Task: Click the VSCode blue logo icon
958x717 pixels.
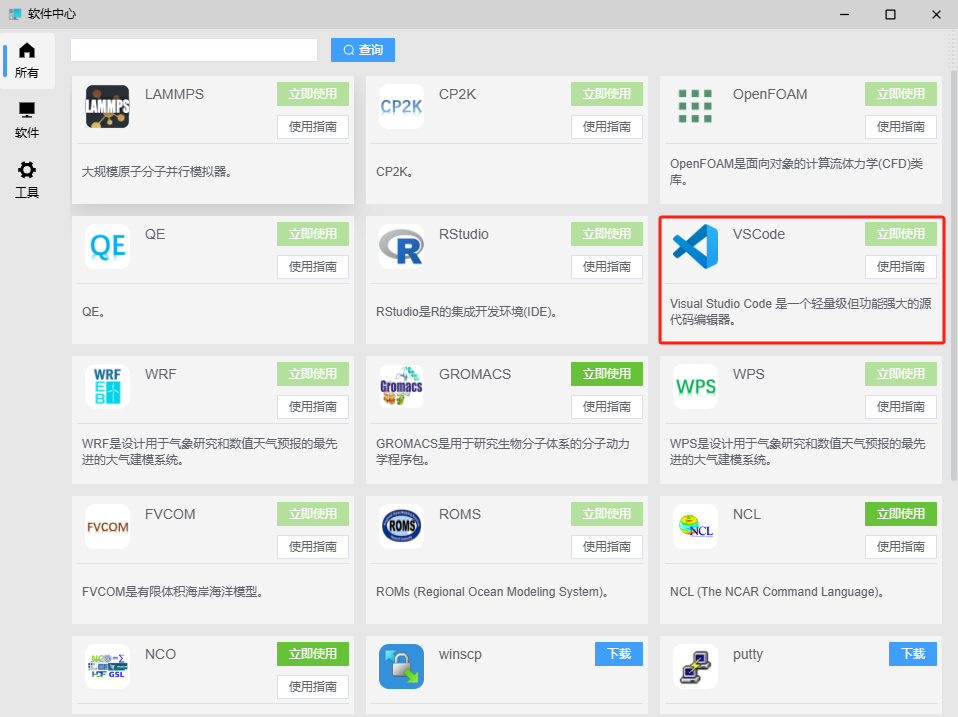Action: [695, 246]
